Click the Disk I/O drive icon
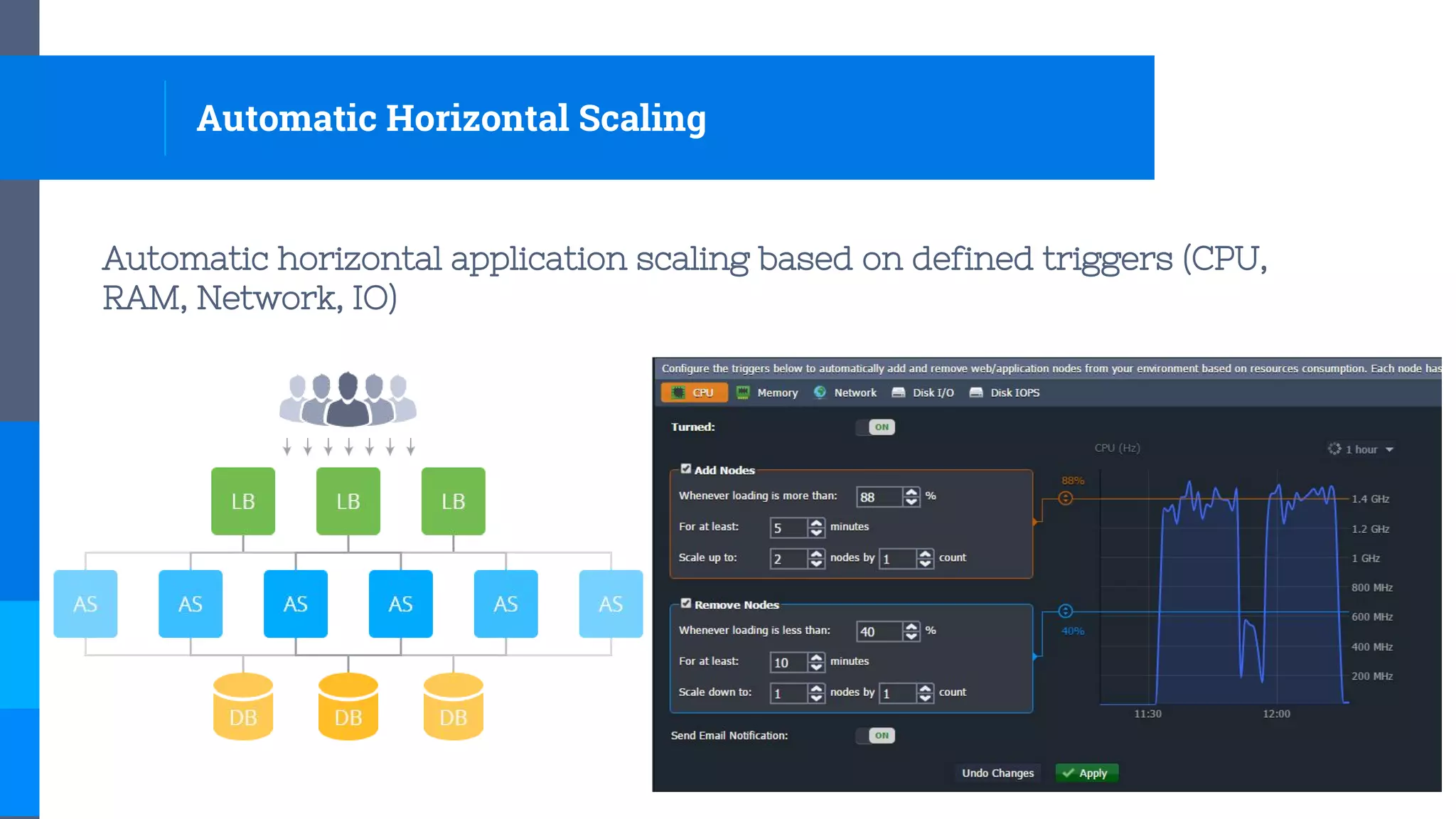The height and width of the screenshot is (819, 1456). pyautogui.click(x=898, y=392)
